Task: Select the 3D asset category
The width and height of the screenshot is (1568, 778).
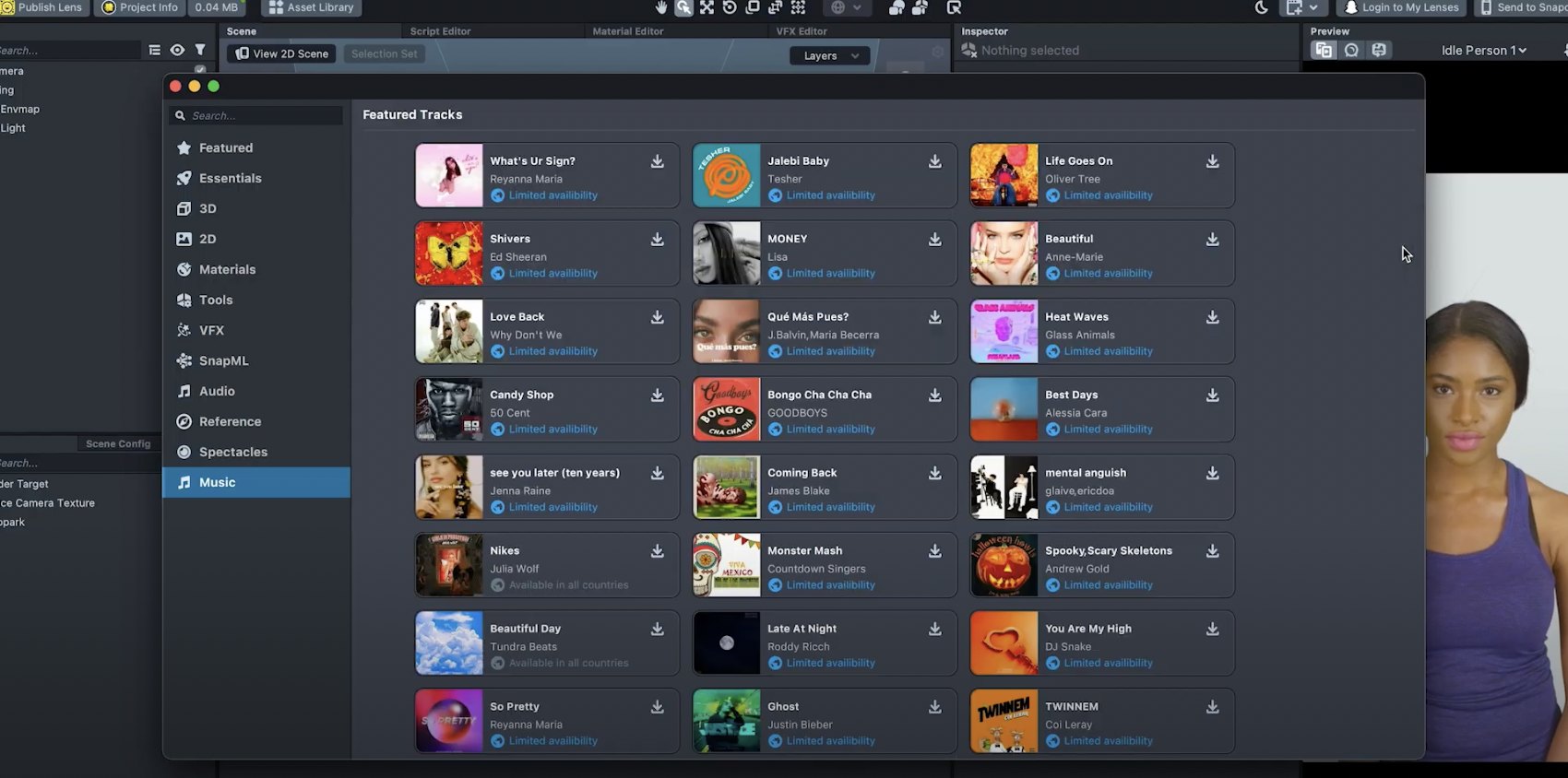Action: click(256, 208)
